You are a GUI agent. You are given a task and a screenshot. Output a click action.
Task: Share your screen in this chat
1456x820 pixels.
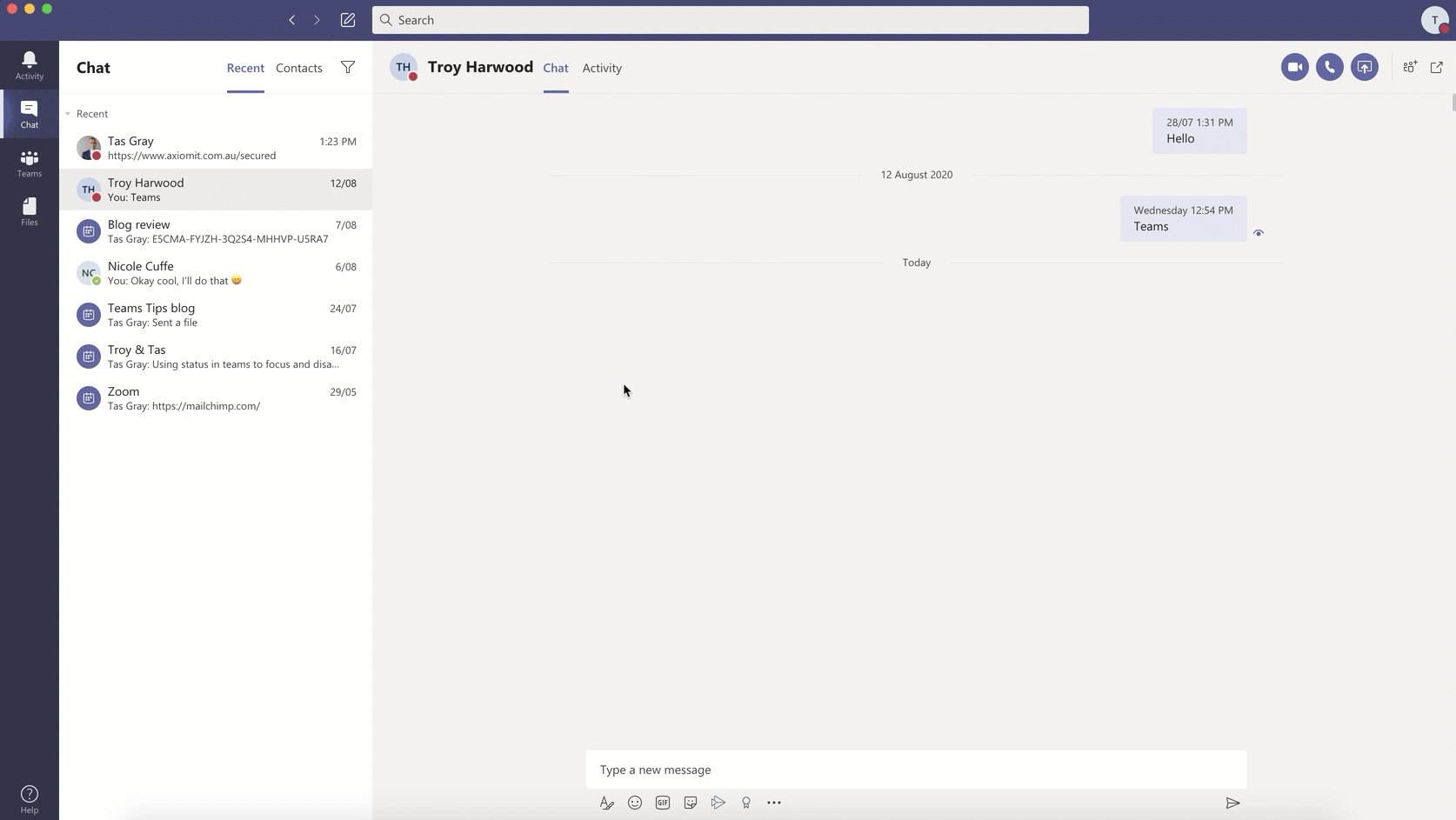(x=1364, y=67)
